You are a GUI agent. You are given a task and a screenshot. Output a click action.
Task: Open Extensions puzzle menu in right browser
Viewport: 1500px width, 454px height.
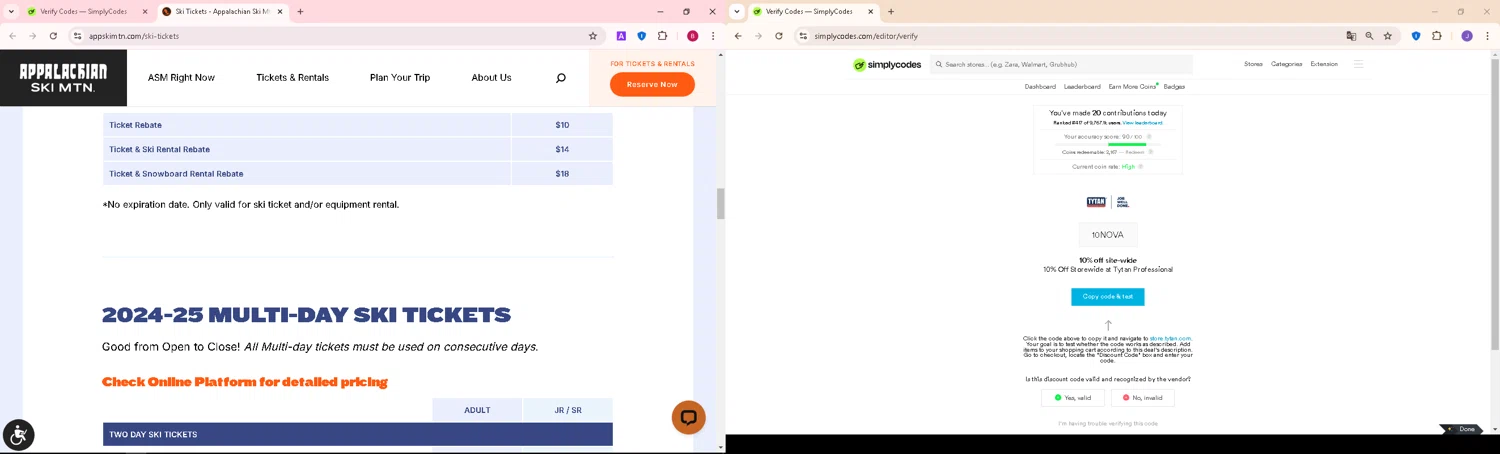pos(1437,36)
